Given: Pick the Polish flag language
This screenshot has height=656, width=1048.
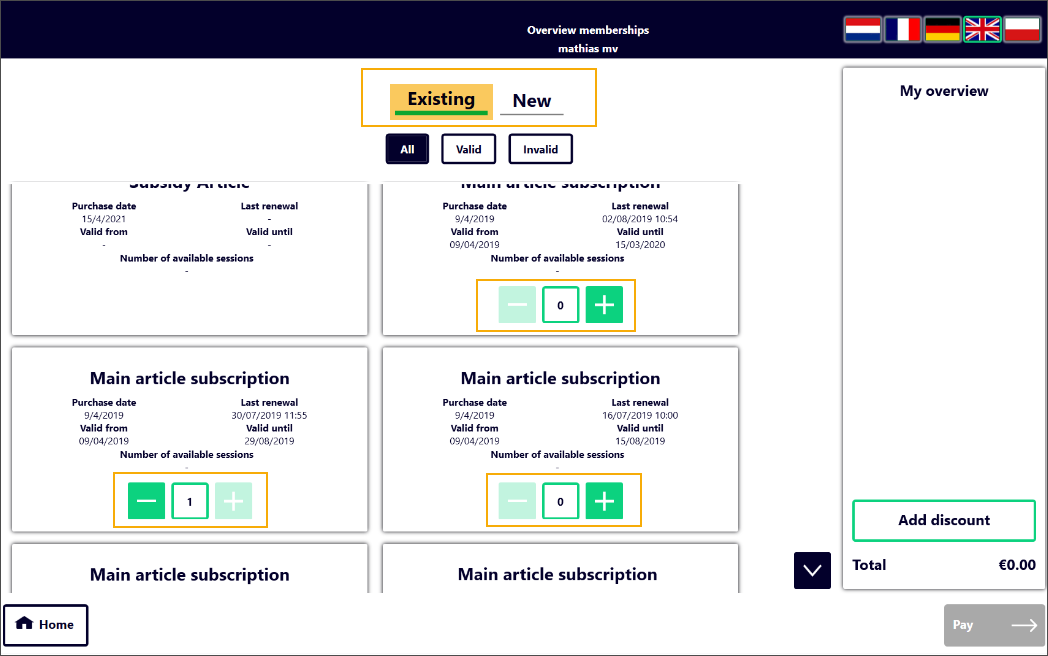Looking at the screenshot, I should 1022,30.
